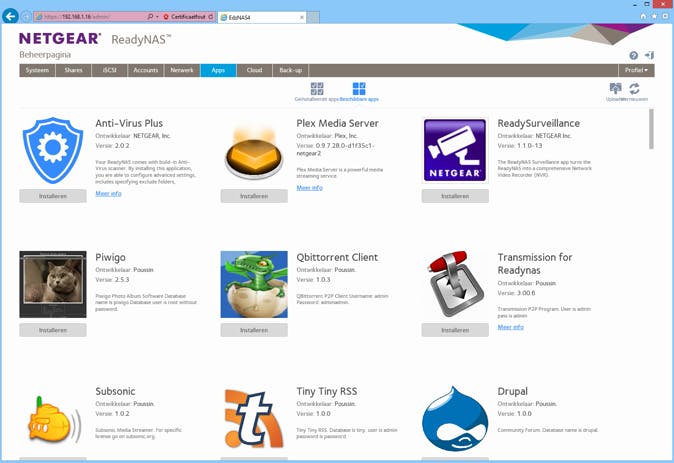Click the Subsonic title text
Image resolution: width=674 pixels, height=463 pixels.
click(115, 391)
